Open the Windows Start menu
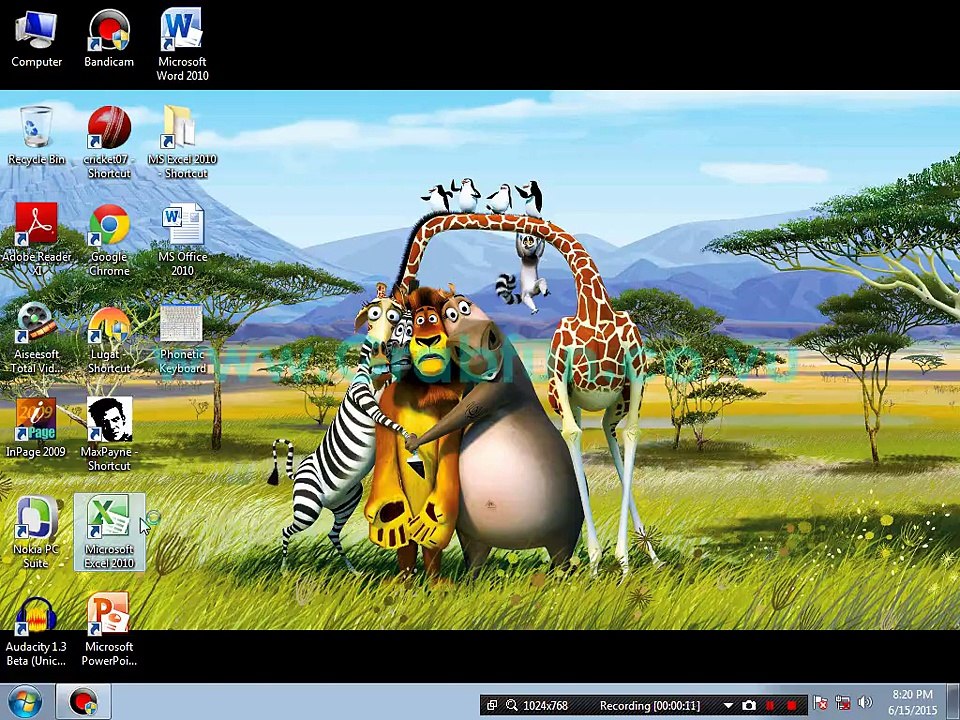Screen dimensions: 960x720 coord(25,702)
